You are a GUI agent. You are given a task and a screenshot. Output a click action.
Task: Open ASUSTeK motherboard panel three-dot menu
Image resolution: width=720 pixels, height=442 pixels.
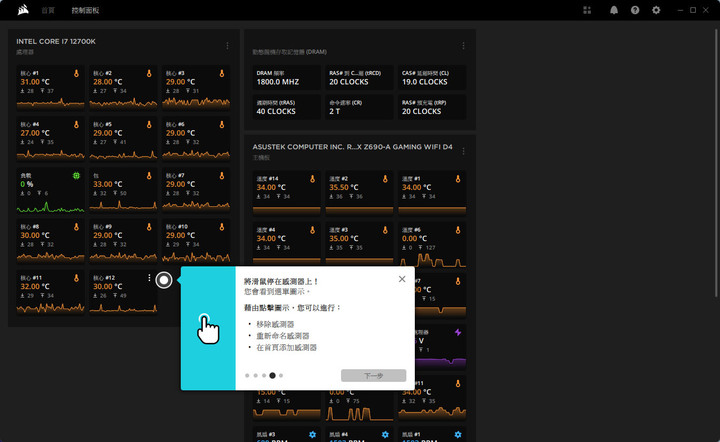click(x=463, y=151)
